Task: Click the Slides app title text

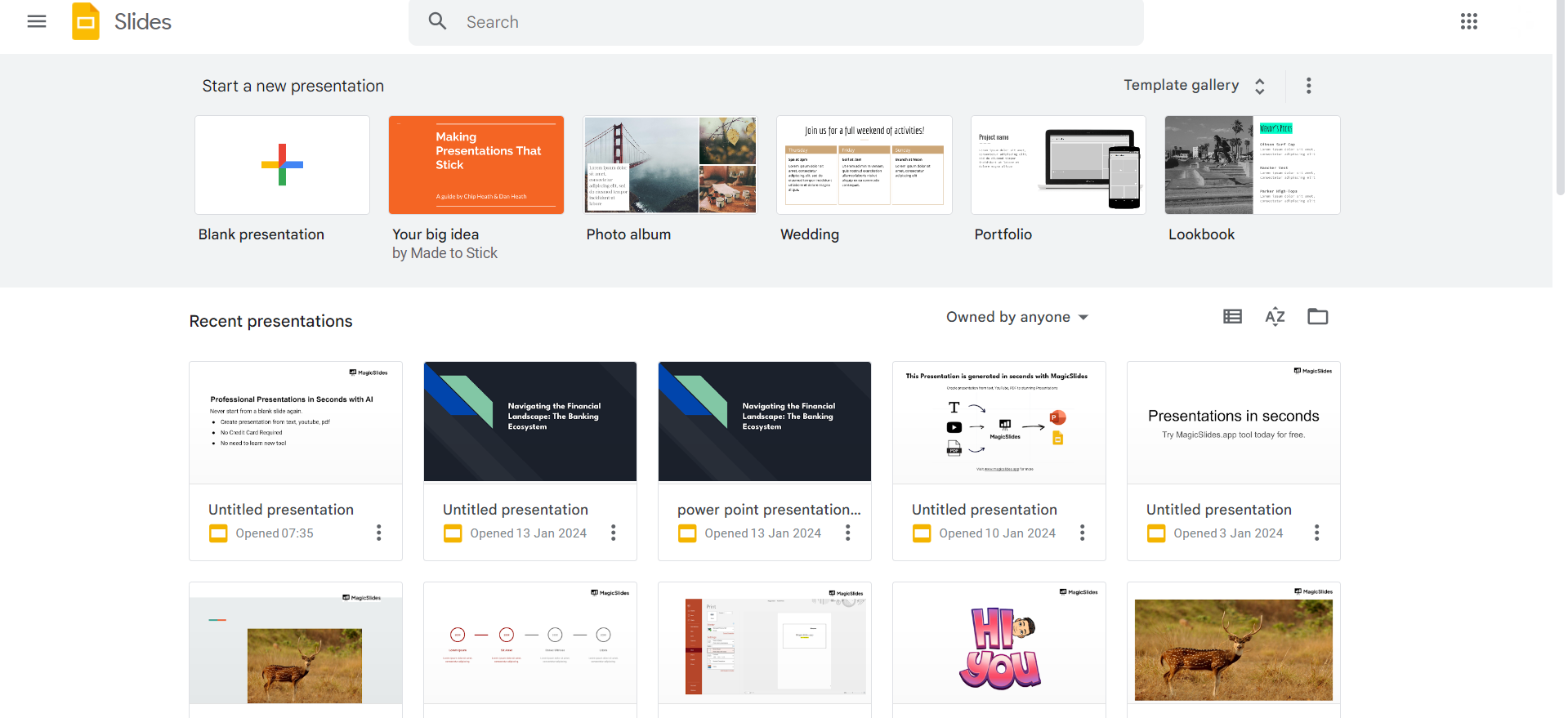Action: pos(143,22)
